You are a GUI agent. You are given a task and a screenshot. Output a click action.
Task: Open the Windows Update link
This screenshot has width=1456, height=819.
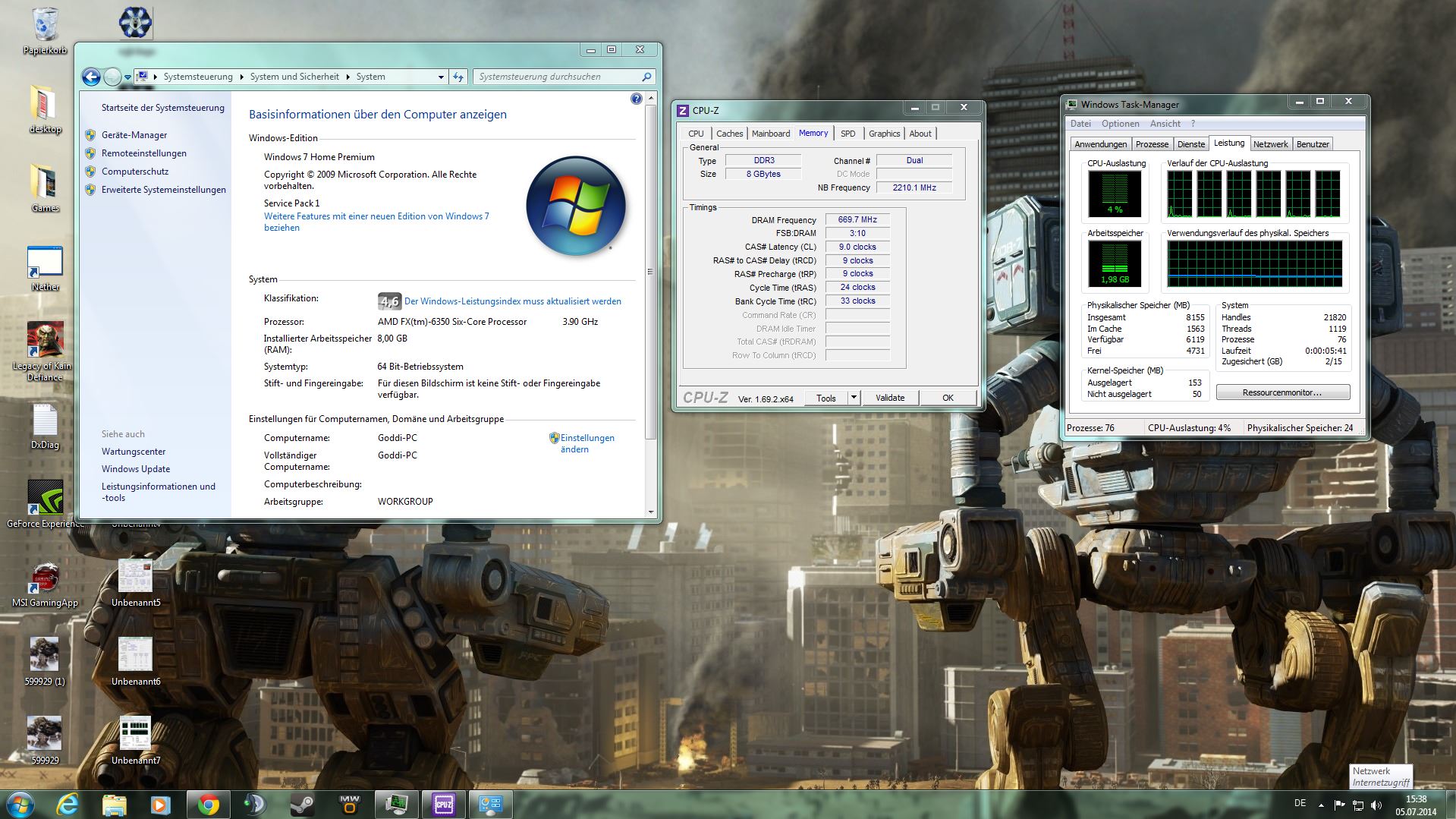(x=136, y=469)
